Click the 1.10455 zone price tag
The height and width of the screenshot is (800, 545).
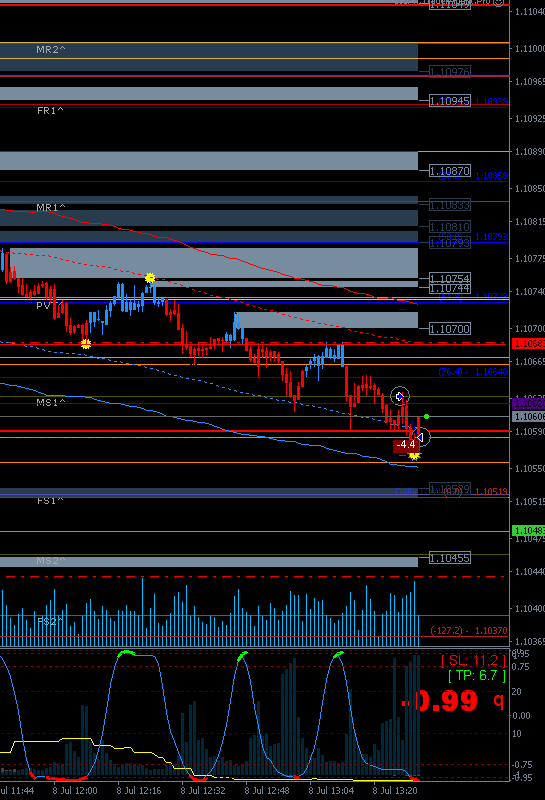450,558
